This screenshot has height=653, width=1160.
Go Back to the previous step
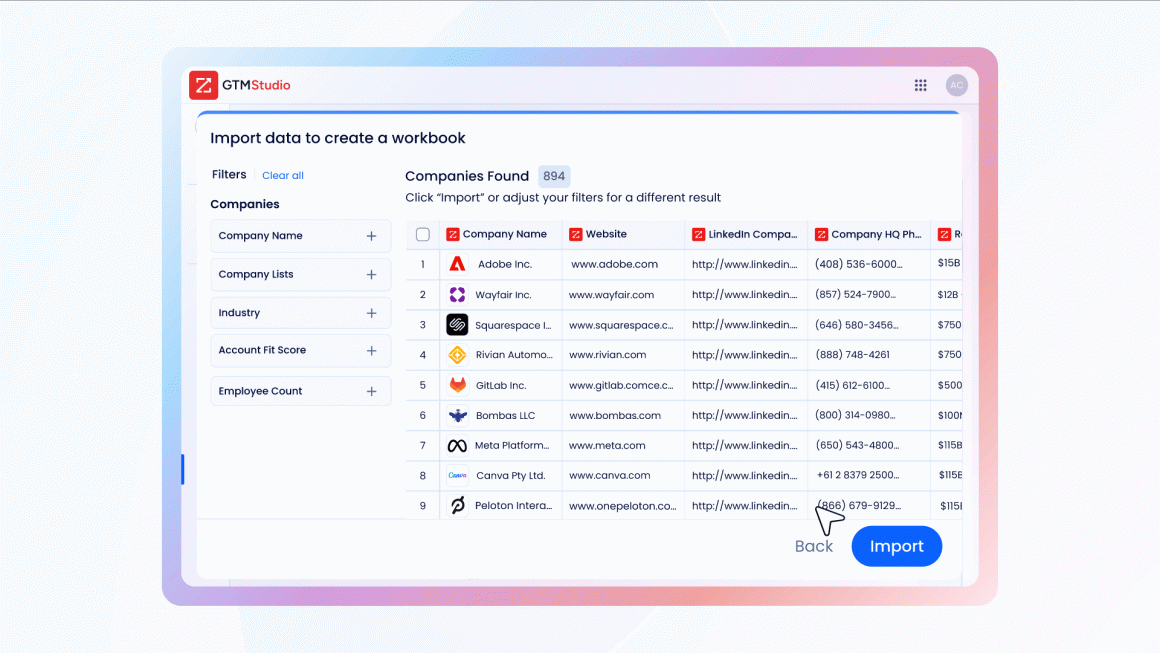813,546
